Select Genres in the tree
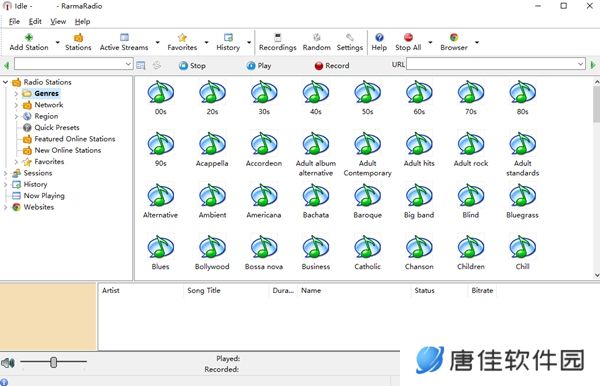The image size is (600, 386). [46, 93]
